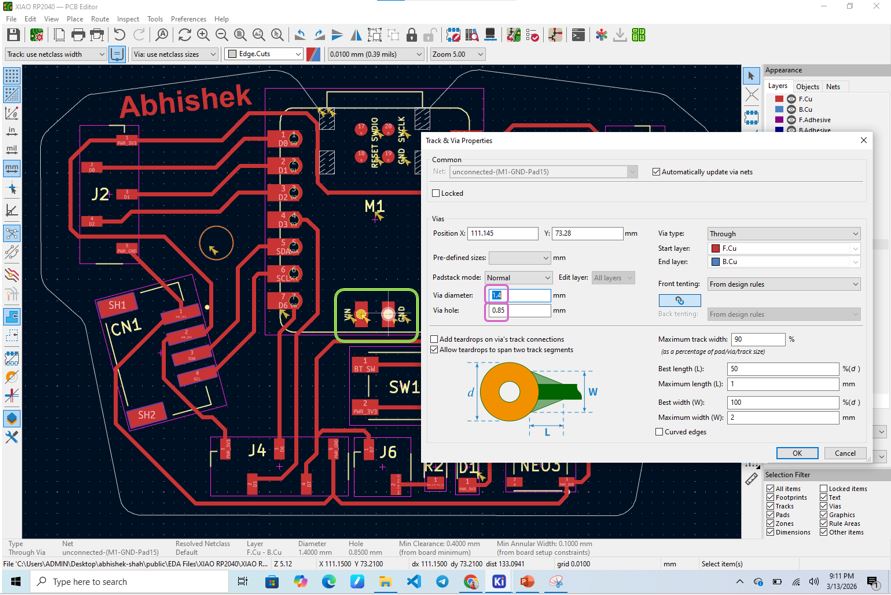The image size is (891, 595).
Task: Click the Undo arrow icon
Action: click(x=119, y=35)
